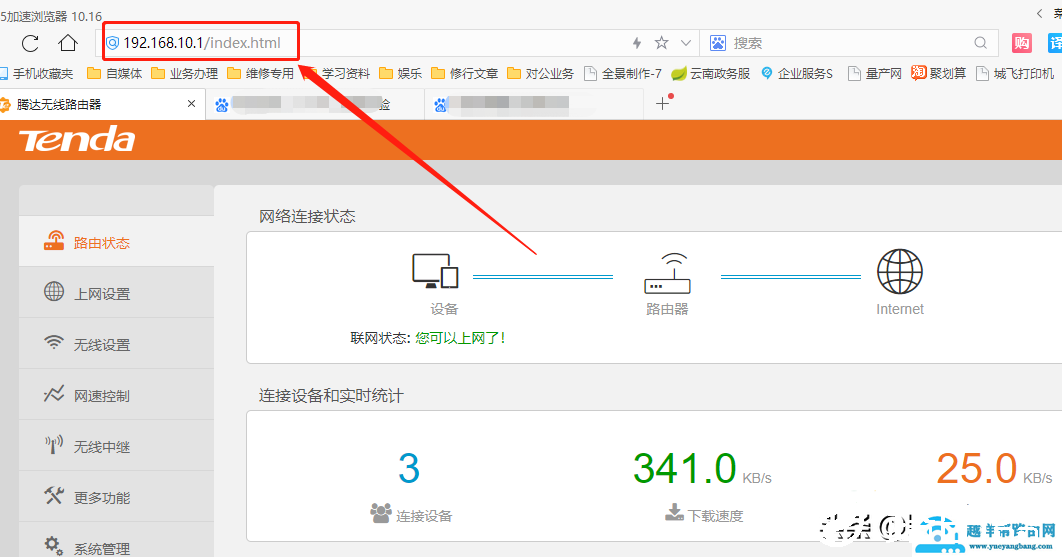Open the 企业服务S bookmark
Screen dimensions: 1062x557
(x=797, y=73)
